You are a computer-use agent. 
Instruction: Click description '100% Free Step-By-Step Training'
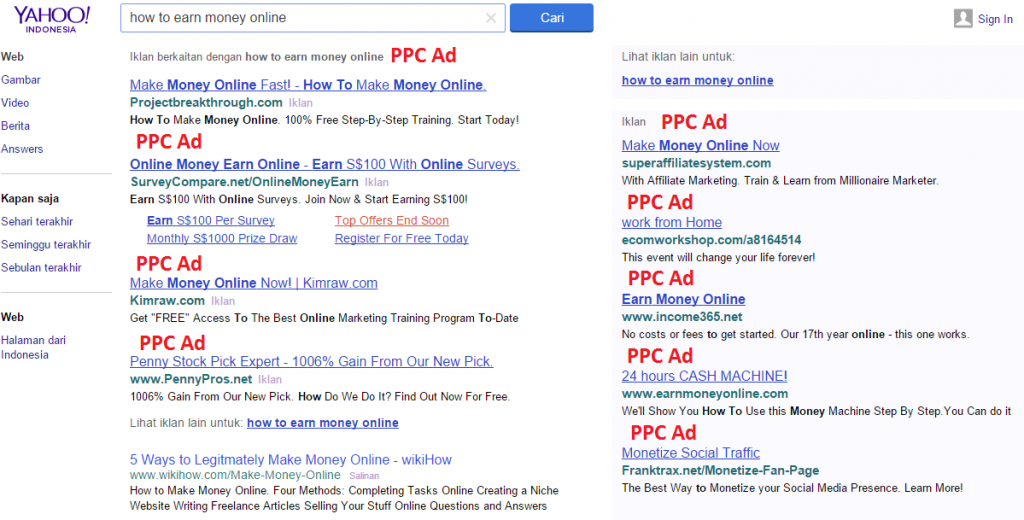click(x=368, y=120)
